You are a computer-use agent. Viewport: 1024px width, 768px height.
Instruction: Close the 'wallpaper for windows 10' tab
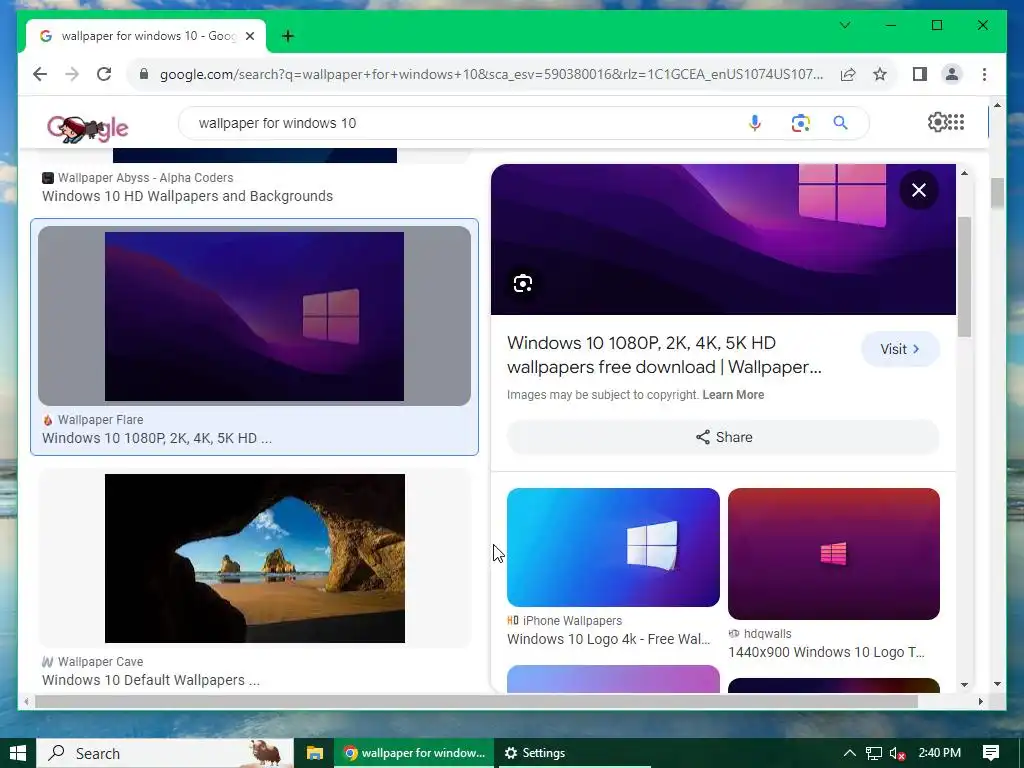tap(249, 36)
